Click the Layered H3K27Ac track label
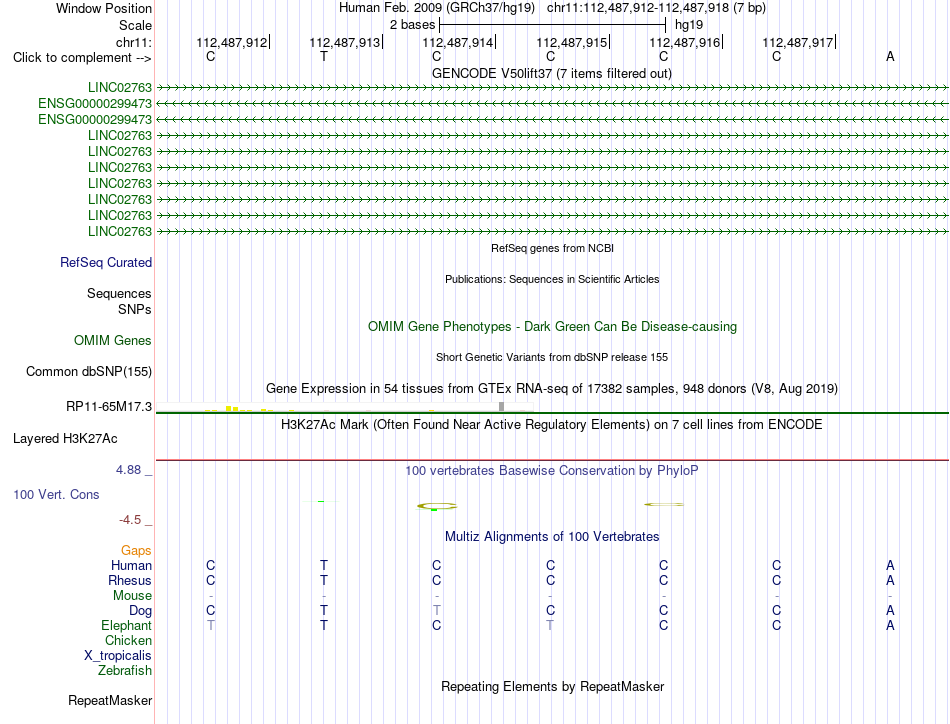The height and width of the screenshot is (724, 950). (65, 439)
